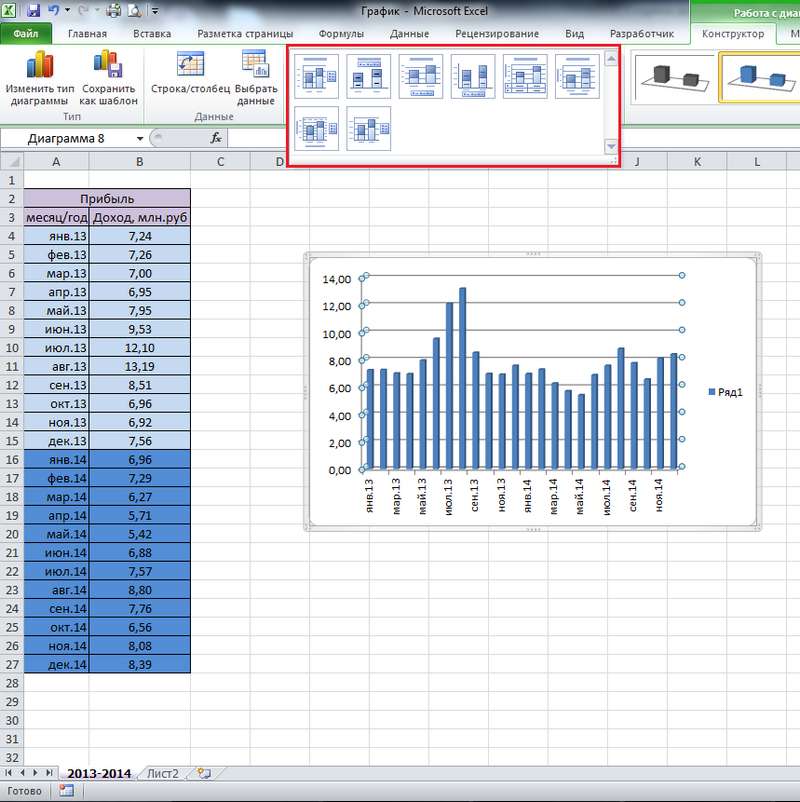The width and height of the screenshot is (800, 802).
Task: Click the select-all corner of the grid
Action: pyautogui.click(x=12, y=162)
